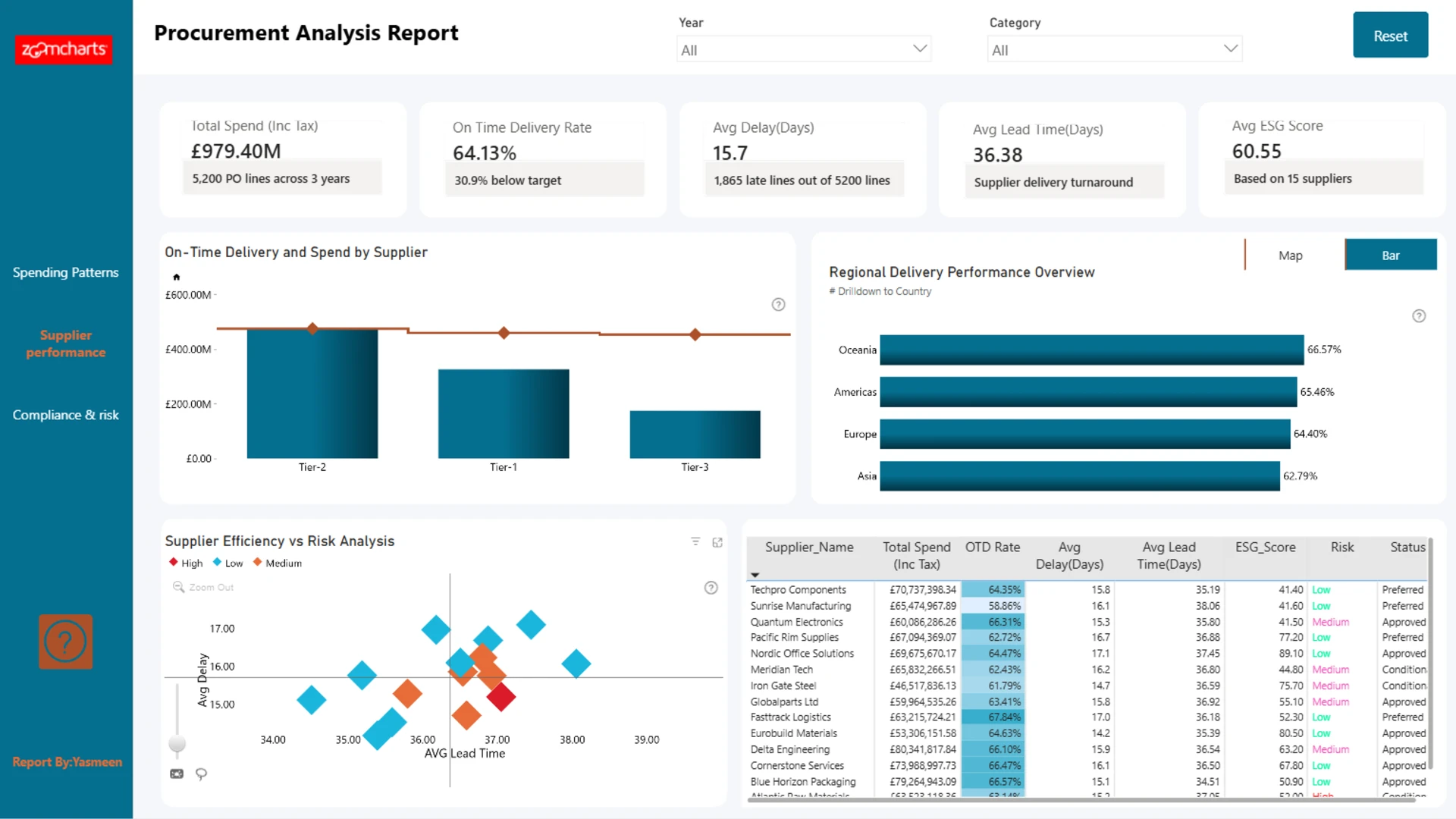
Task: Click the filter icon on scatter chart
Action: coord(695,541)
